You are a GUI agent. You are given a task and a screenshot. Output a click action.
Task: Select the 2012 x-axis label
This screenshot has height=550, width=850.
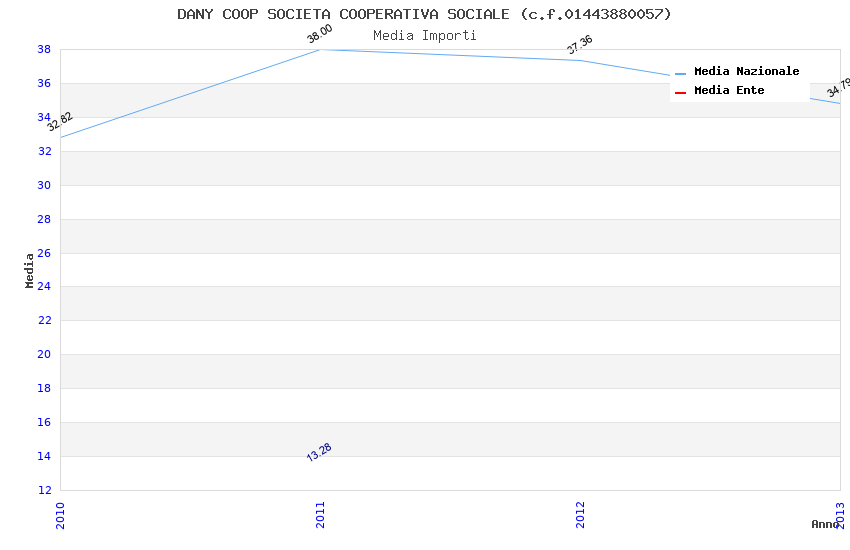[x=581, y=515]
